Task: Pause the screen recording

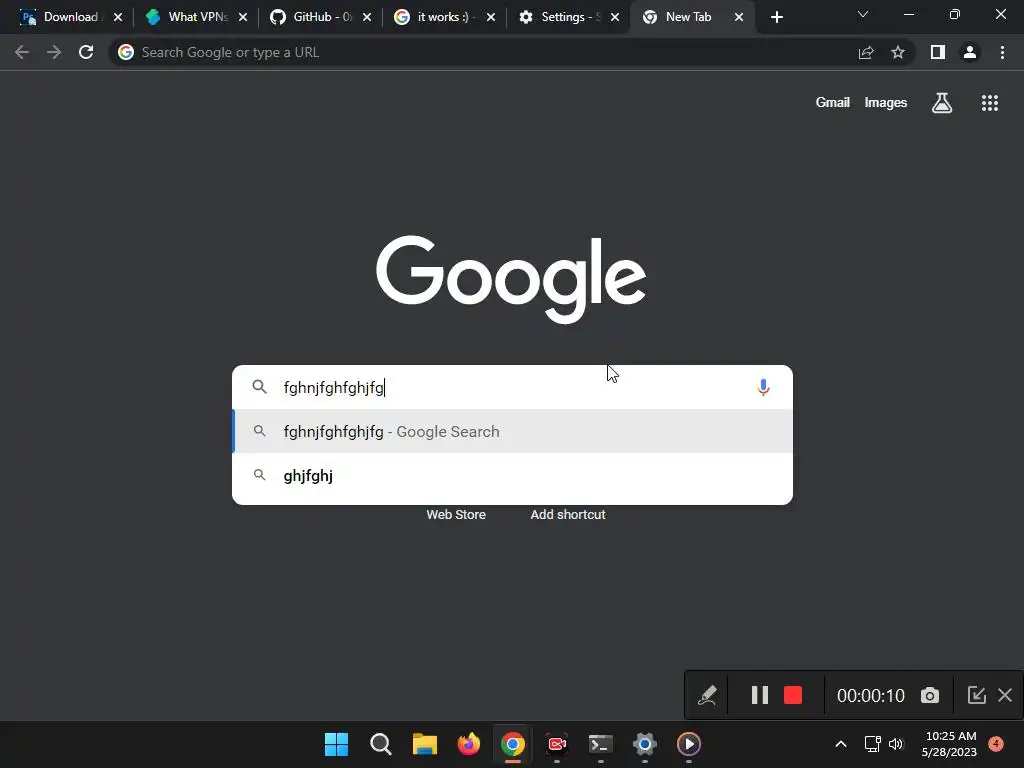Action: (760, 695)
